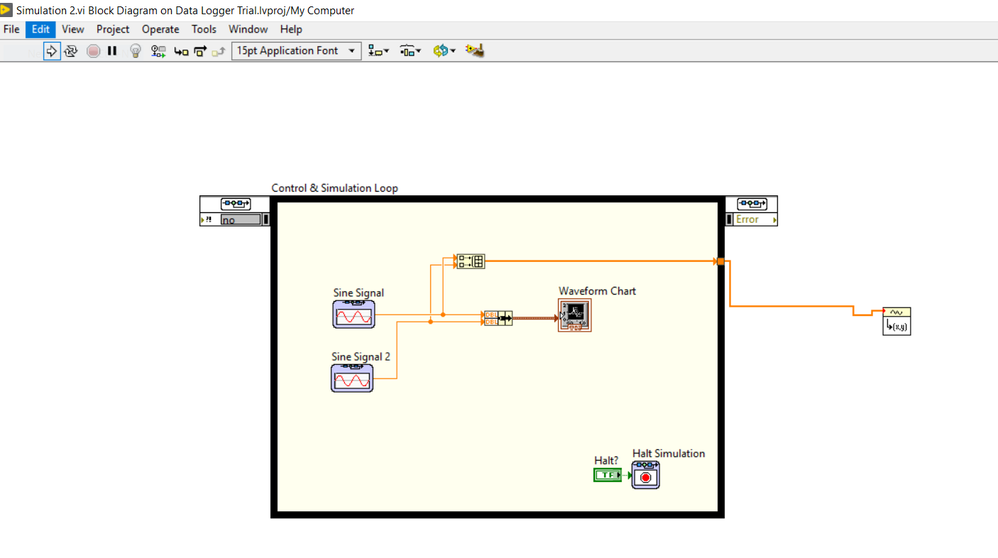
Task: Toggle Highlight Execution light bulb
Action: click(x=135, y=51)
